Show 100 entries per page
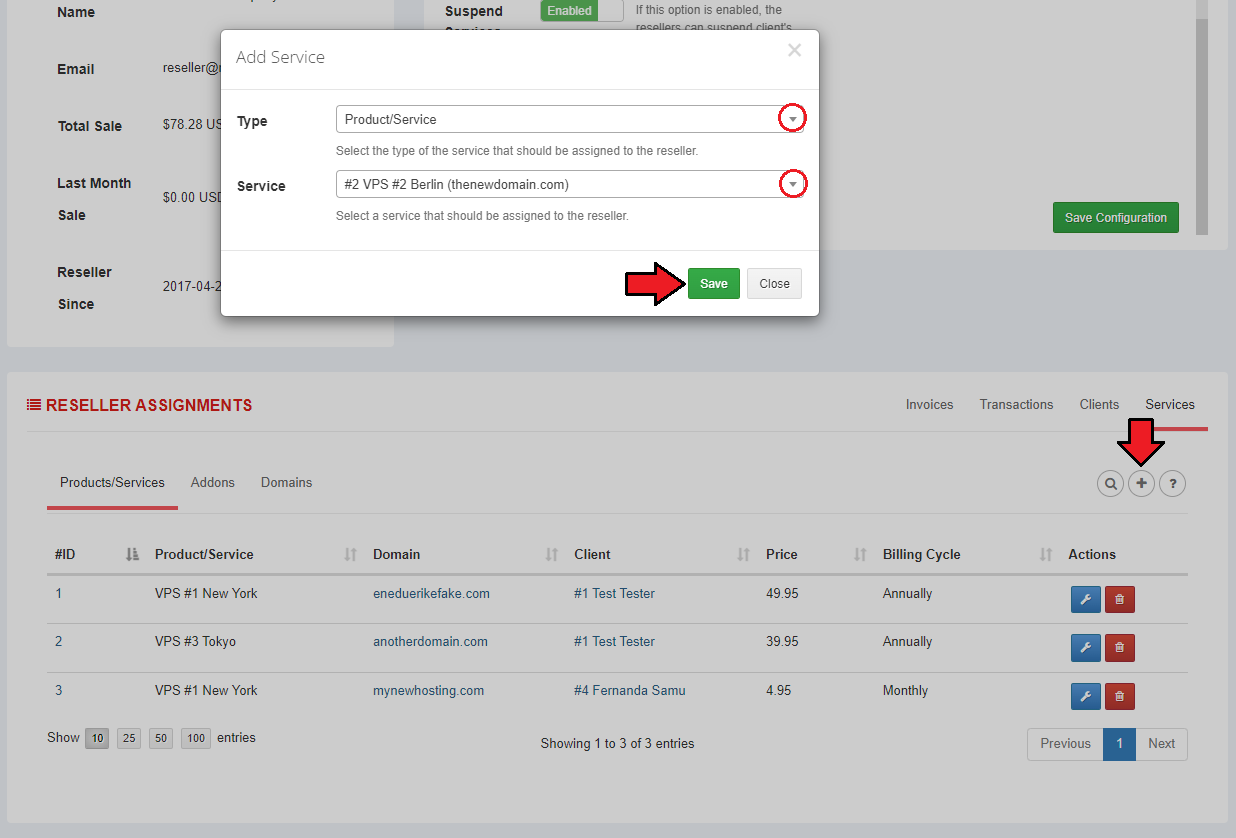1236x838 pixels. [x=196, y=739]
